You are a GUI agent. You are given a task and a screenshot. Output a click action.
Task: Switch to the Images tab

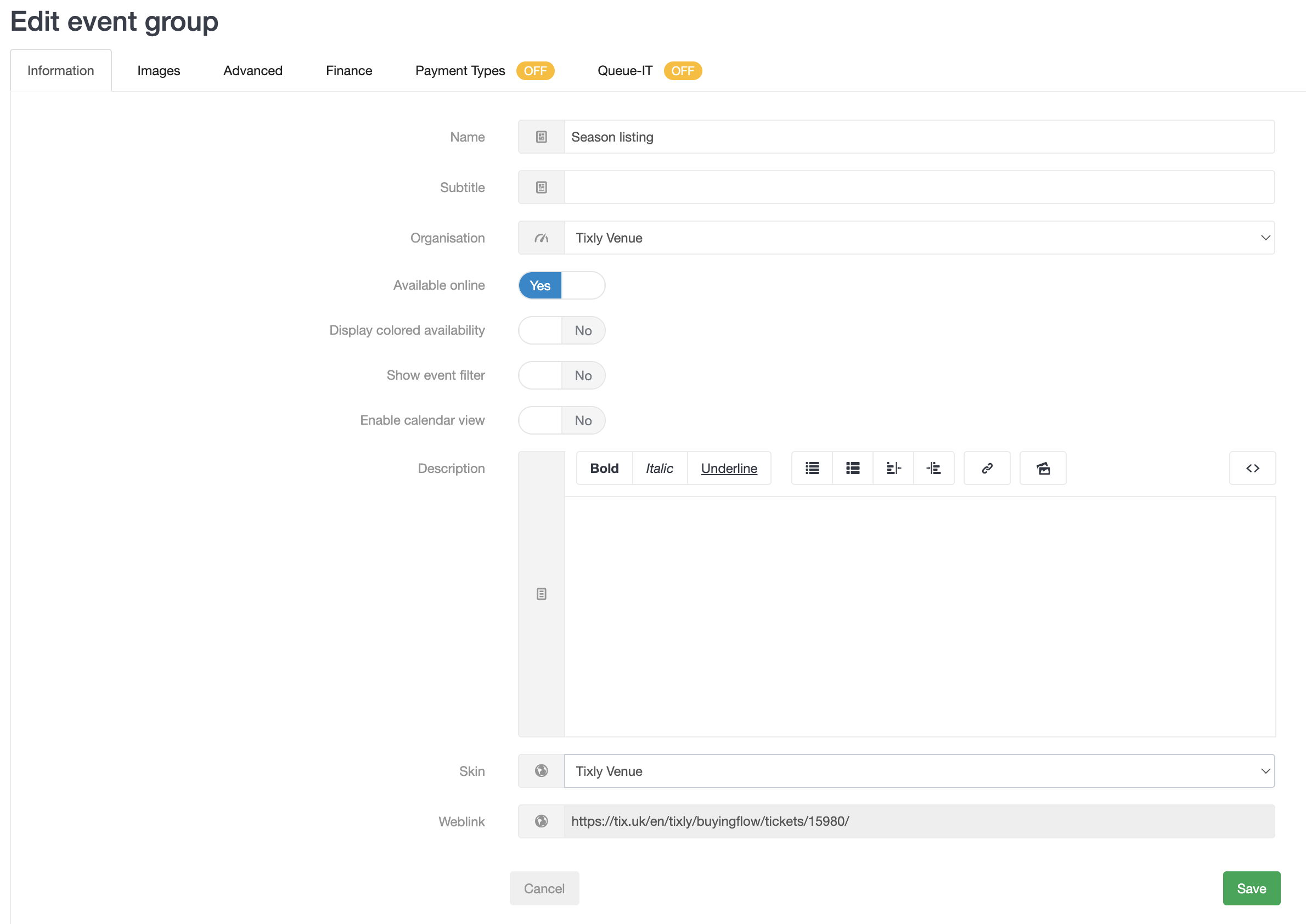tap(158, 71)
